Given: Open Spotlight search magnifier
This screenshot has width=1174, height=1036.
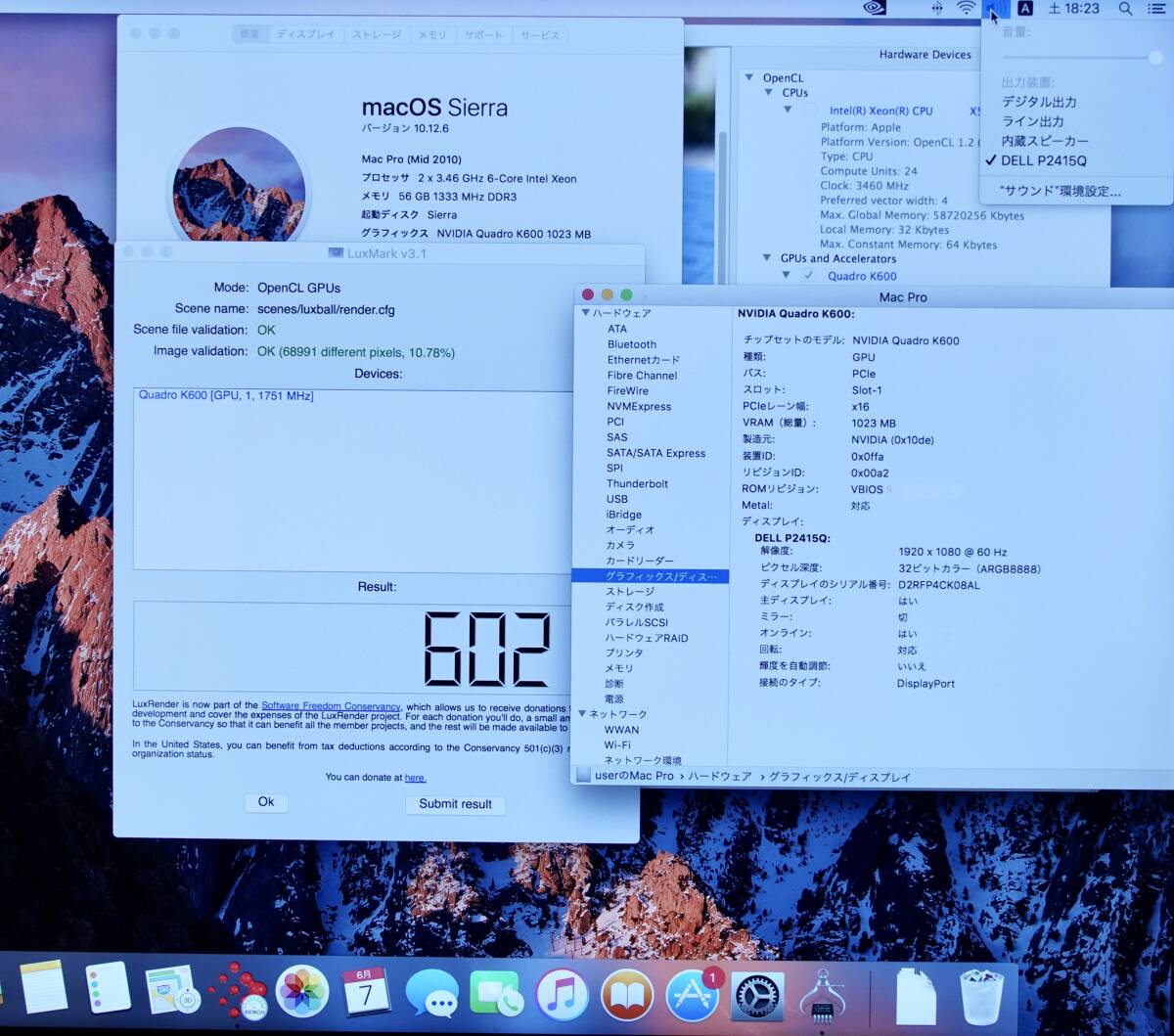Looking at the screenshot, I should [x=1126, y=9].
